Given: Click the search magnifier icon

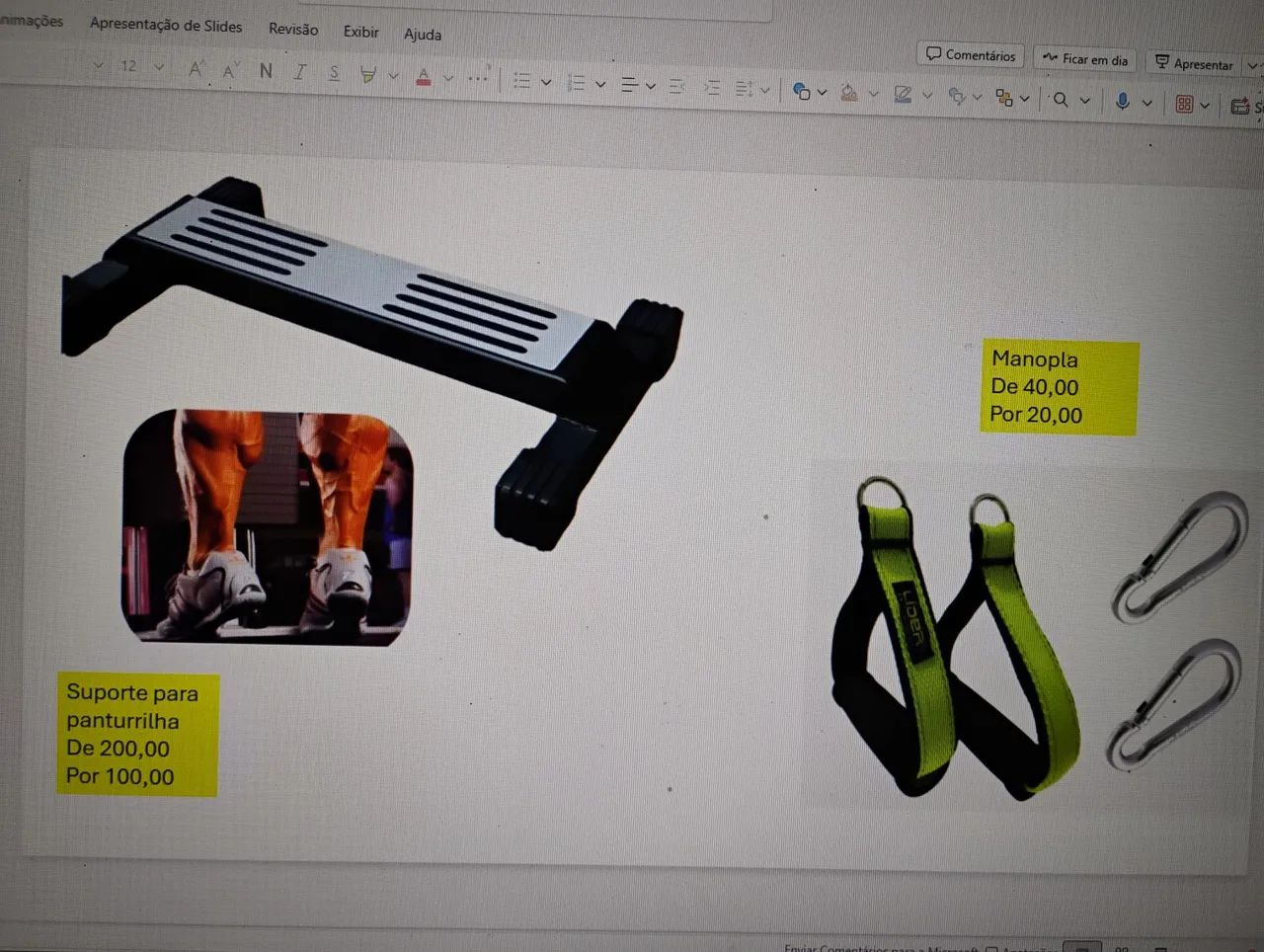Looking at the screenshot, I should pyautogui.click(x=1061, y=99).
